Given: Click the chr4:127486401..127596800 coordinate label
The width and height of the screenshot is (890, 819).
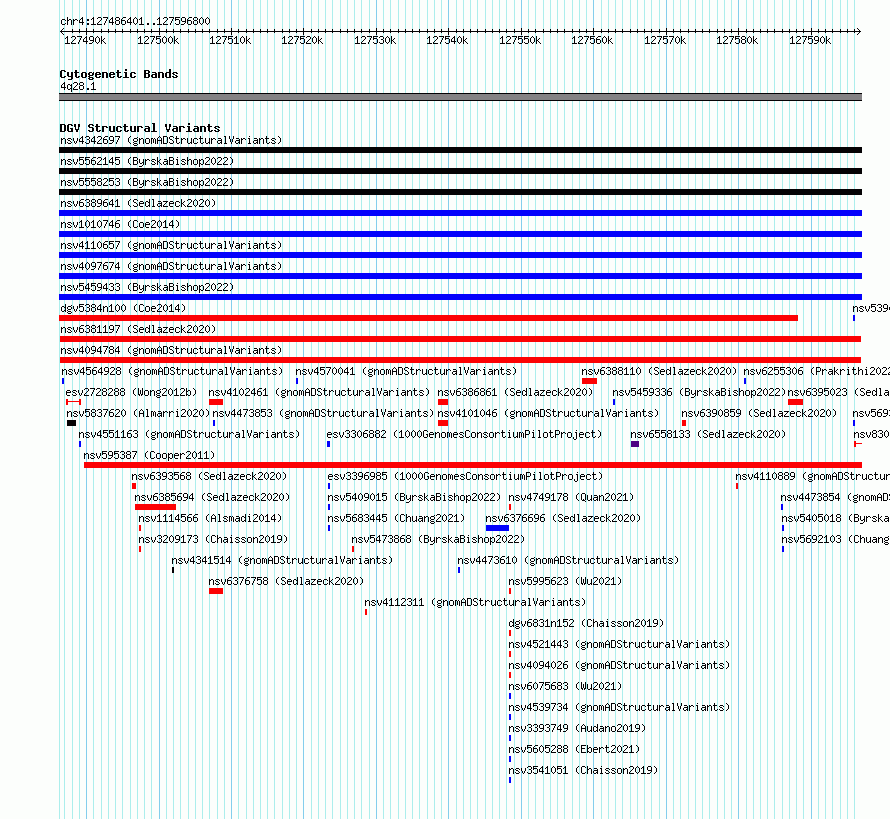Looking at the screenshot, I should (x=135, y=21).
